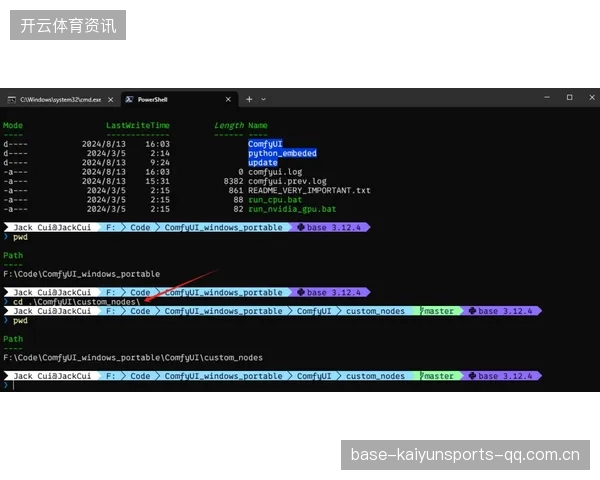Open a new terminal tab
The image size is (600, 480).
click(x=249, y=100)
